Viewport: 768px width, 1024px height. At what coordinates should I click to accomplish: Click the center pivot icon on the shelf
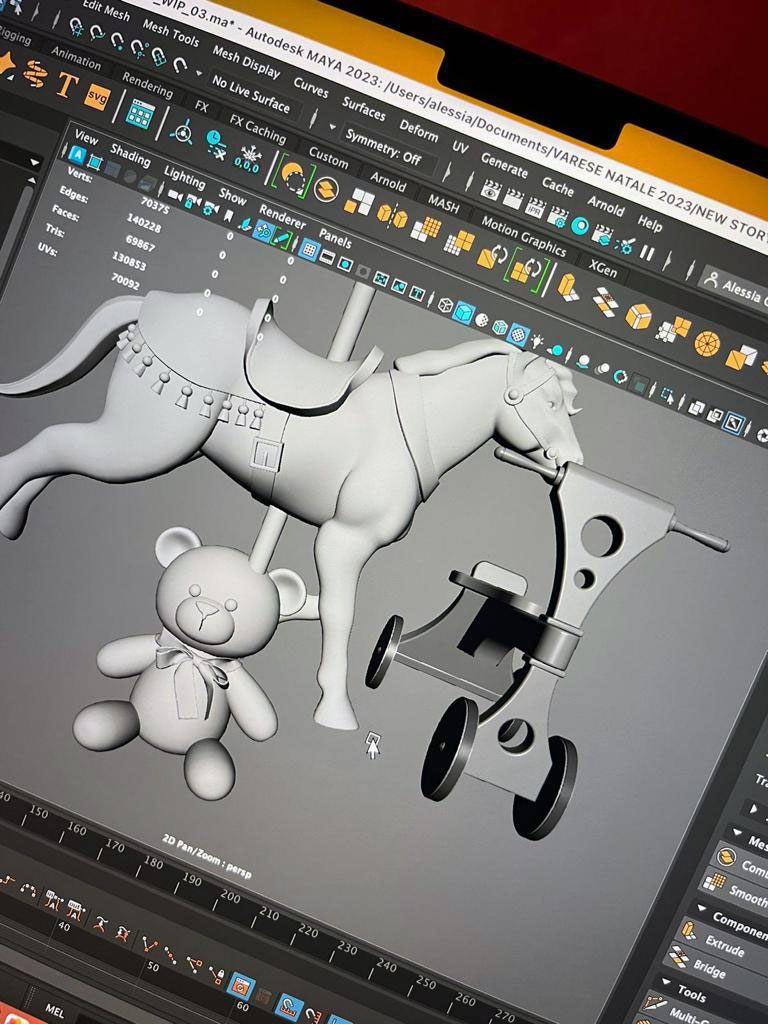182,131
